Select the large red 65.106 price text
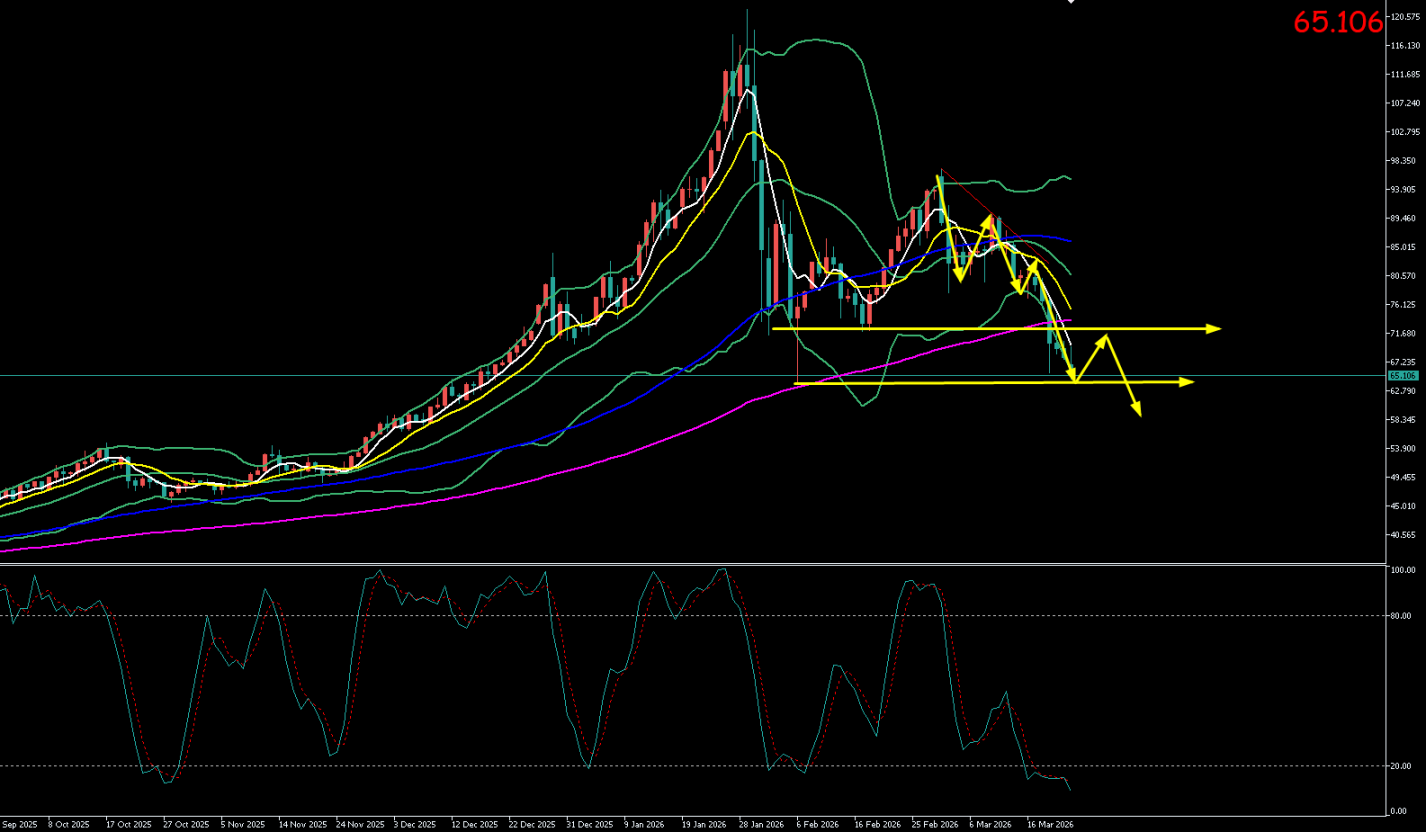Screen dimensions: 1426x832 tap(1337, 22)
